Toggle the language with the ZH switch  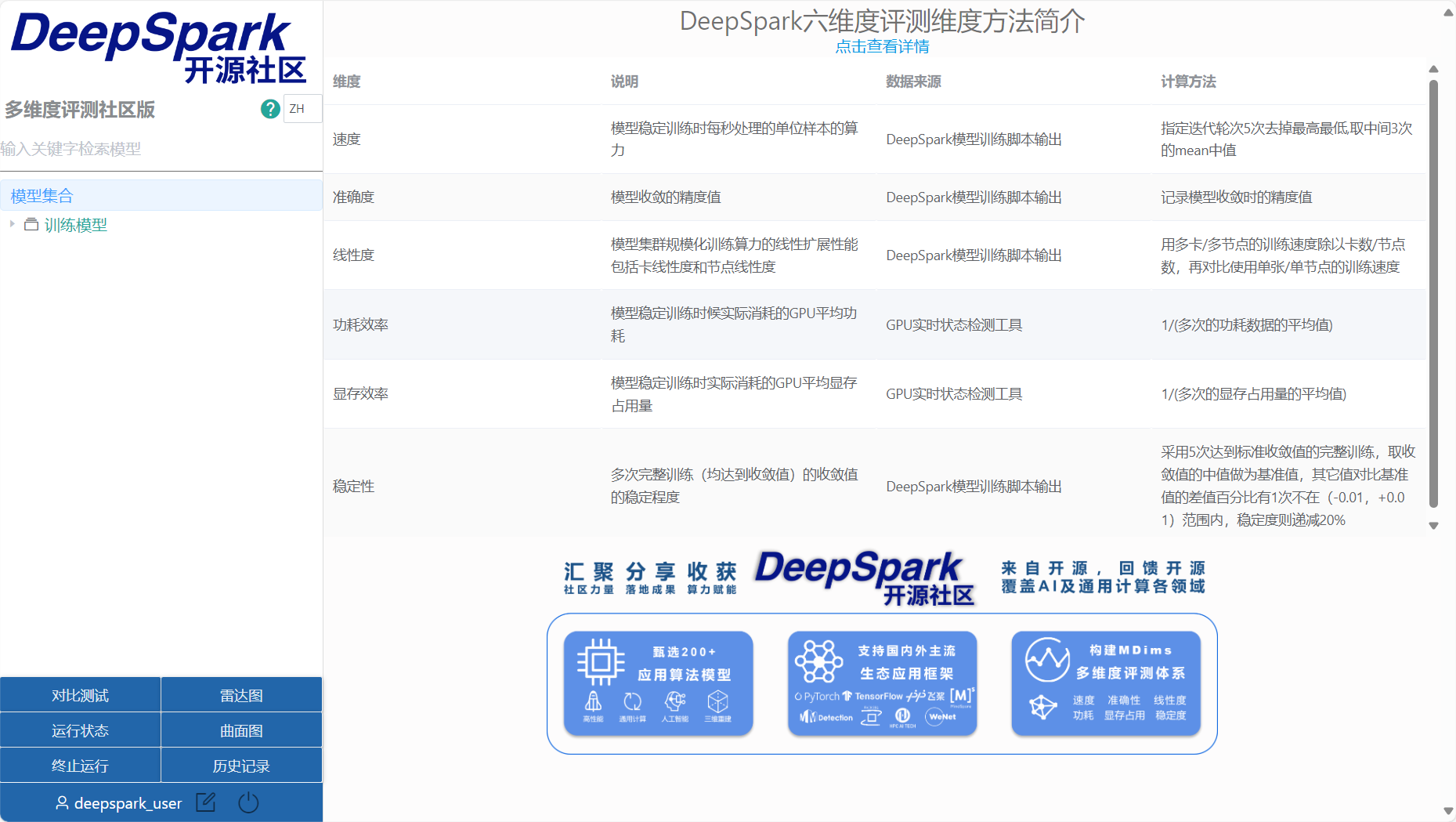coord(302,109)
